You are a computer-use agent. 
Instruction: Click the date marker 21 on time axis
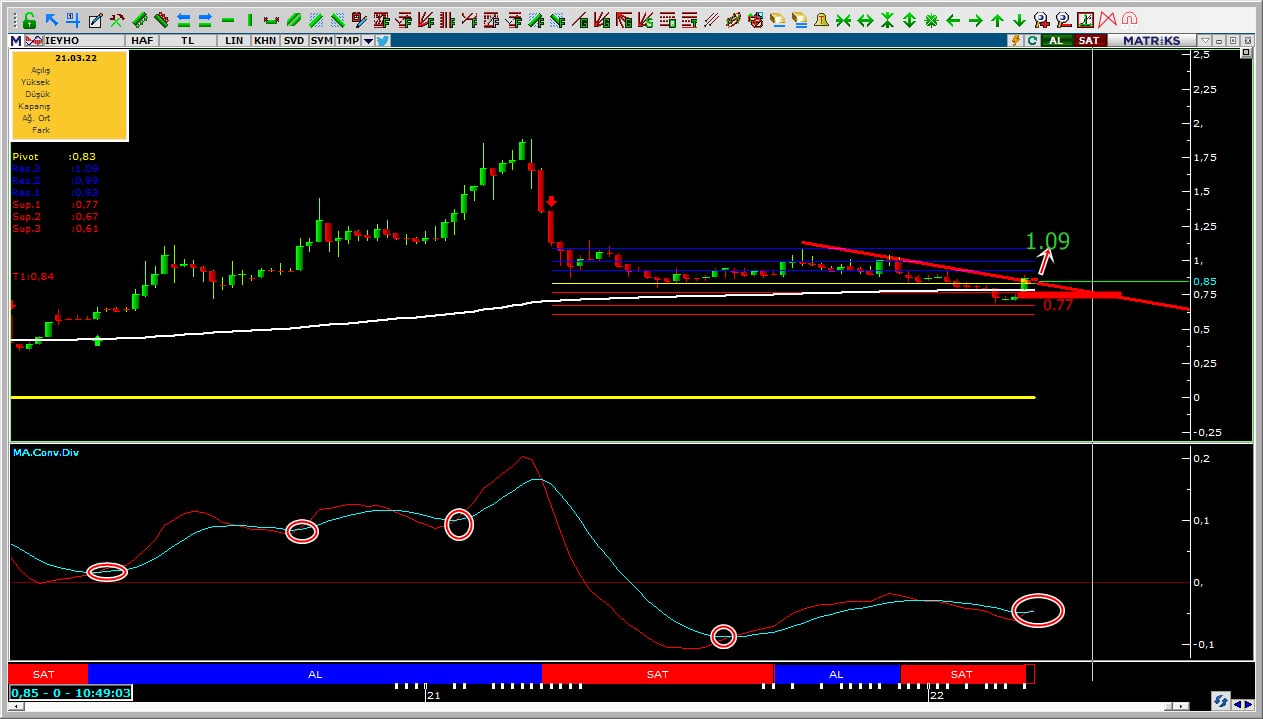click(x=433, y=695)
